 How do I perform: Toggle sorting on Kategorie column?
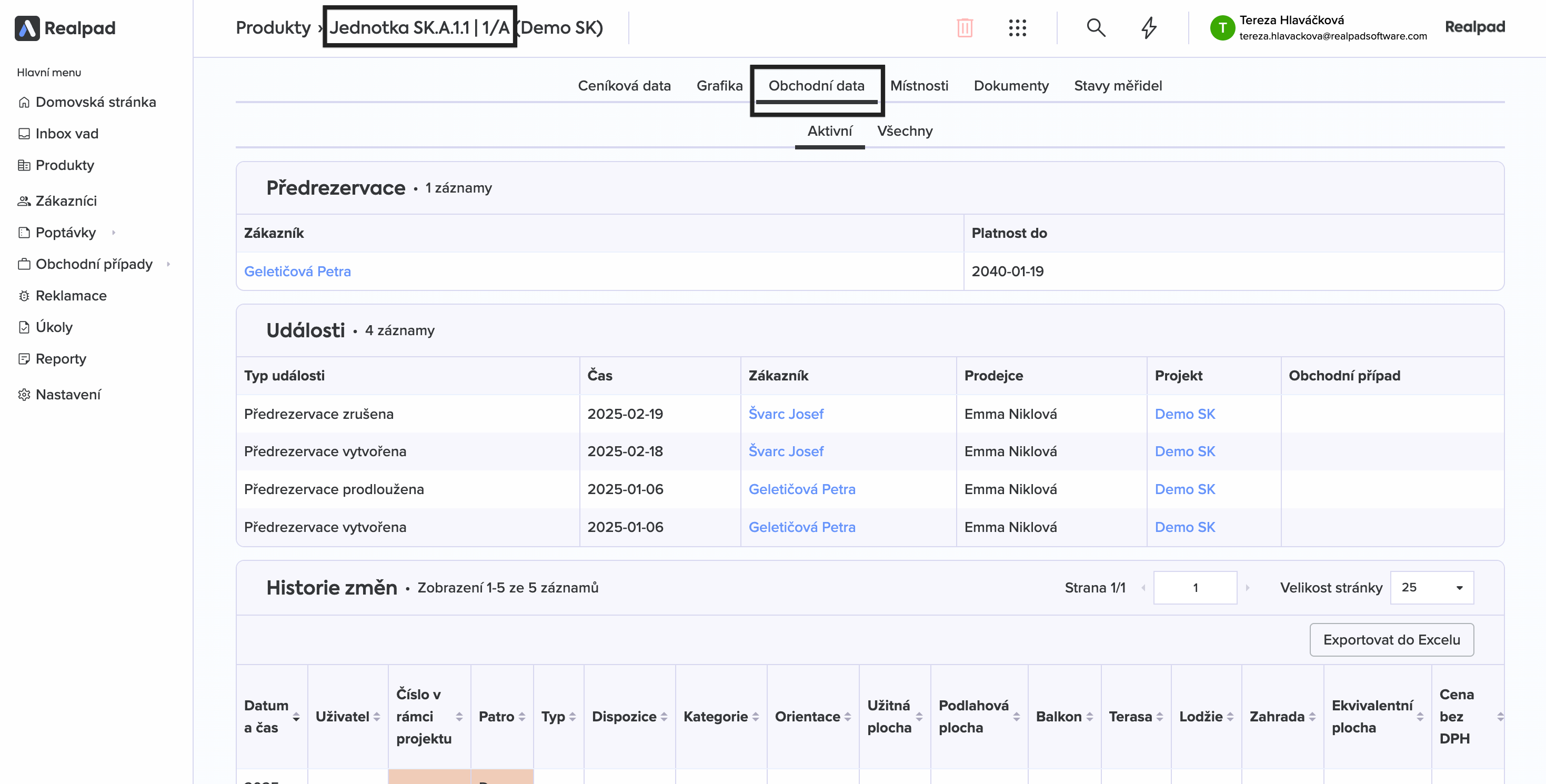coord(755,717)
